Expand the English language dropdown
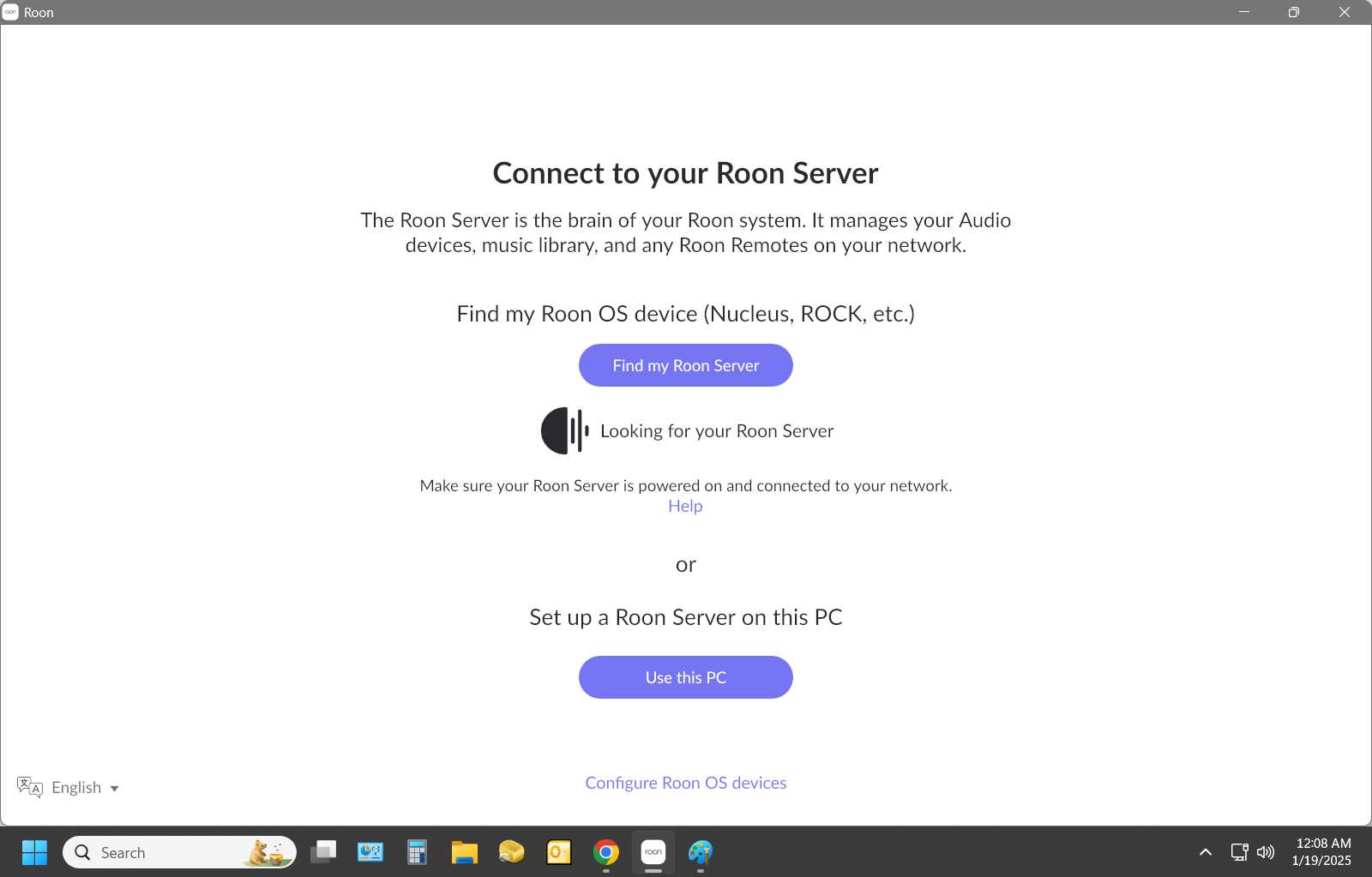 click(85, 787)
